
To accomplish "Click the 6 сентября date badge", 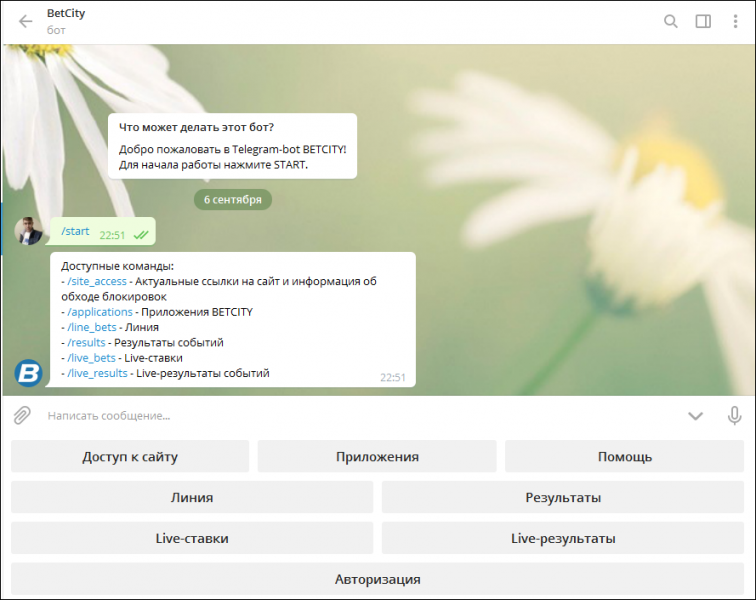I will [232, 200].
